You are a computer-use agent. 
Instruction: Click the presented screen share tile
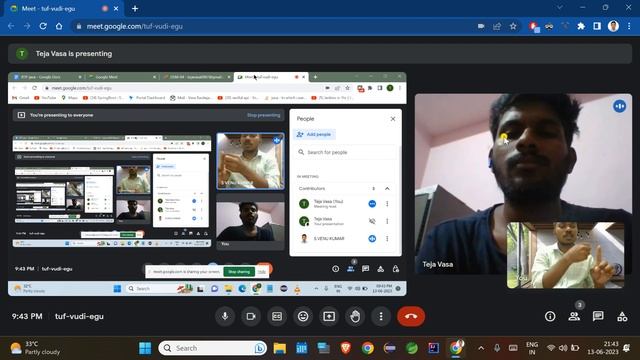tap(207, 184)
